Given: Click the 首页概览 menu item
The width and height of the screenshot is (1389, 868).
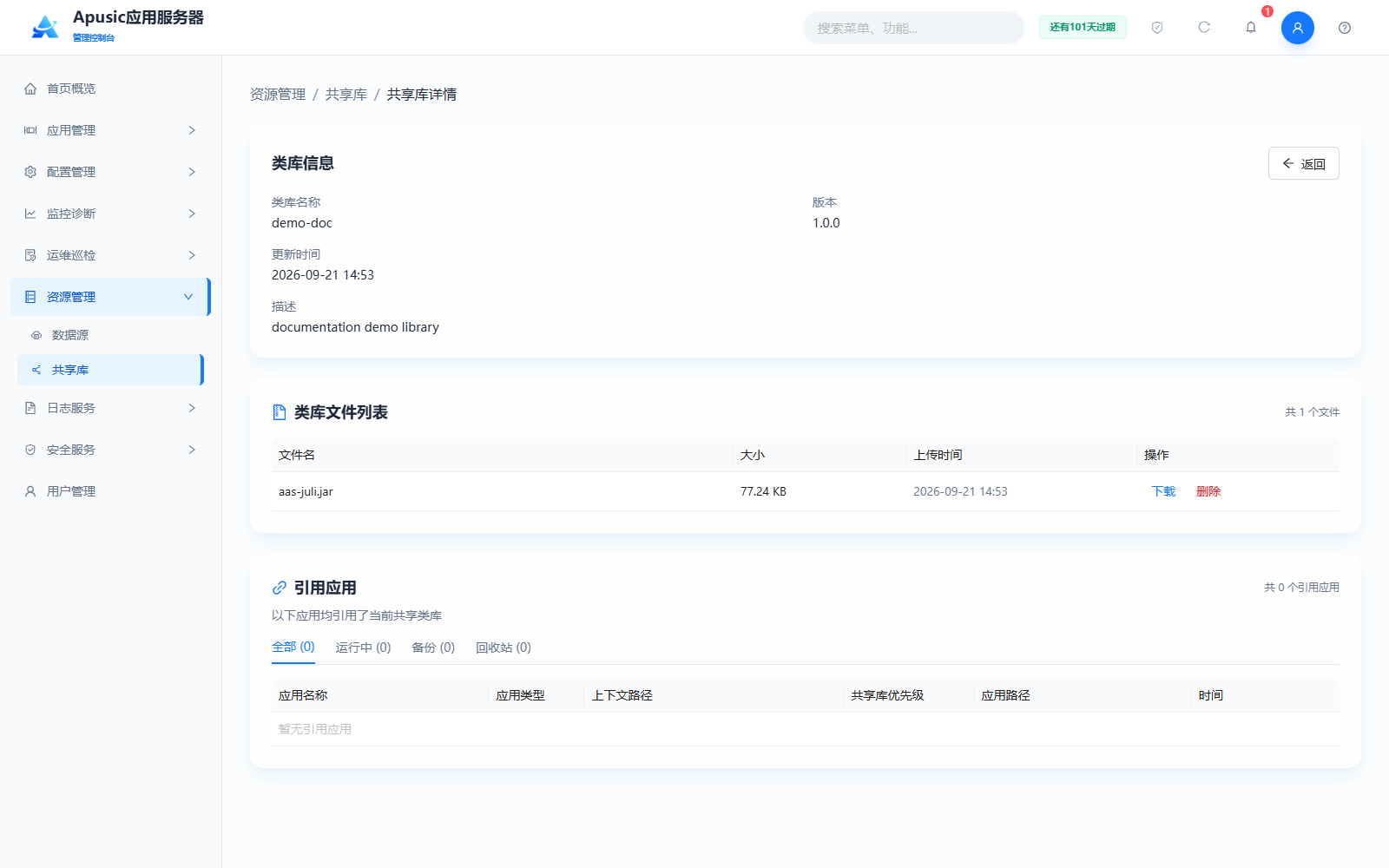Looking at the screenshot, I should click(x=110, y=89).
